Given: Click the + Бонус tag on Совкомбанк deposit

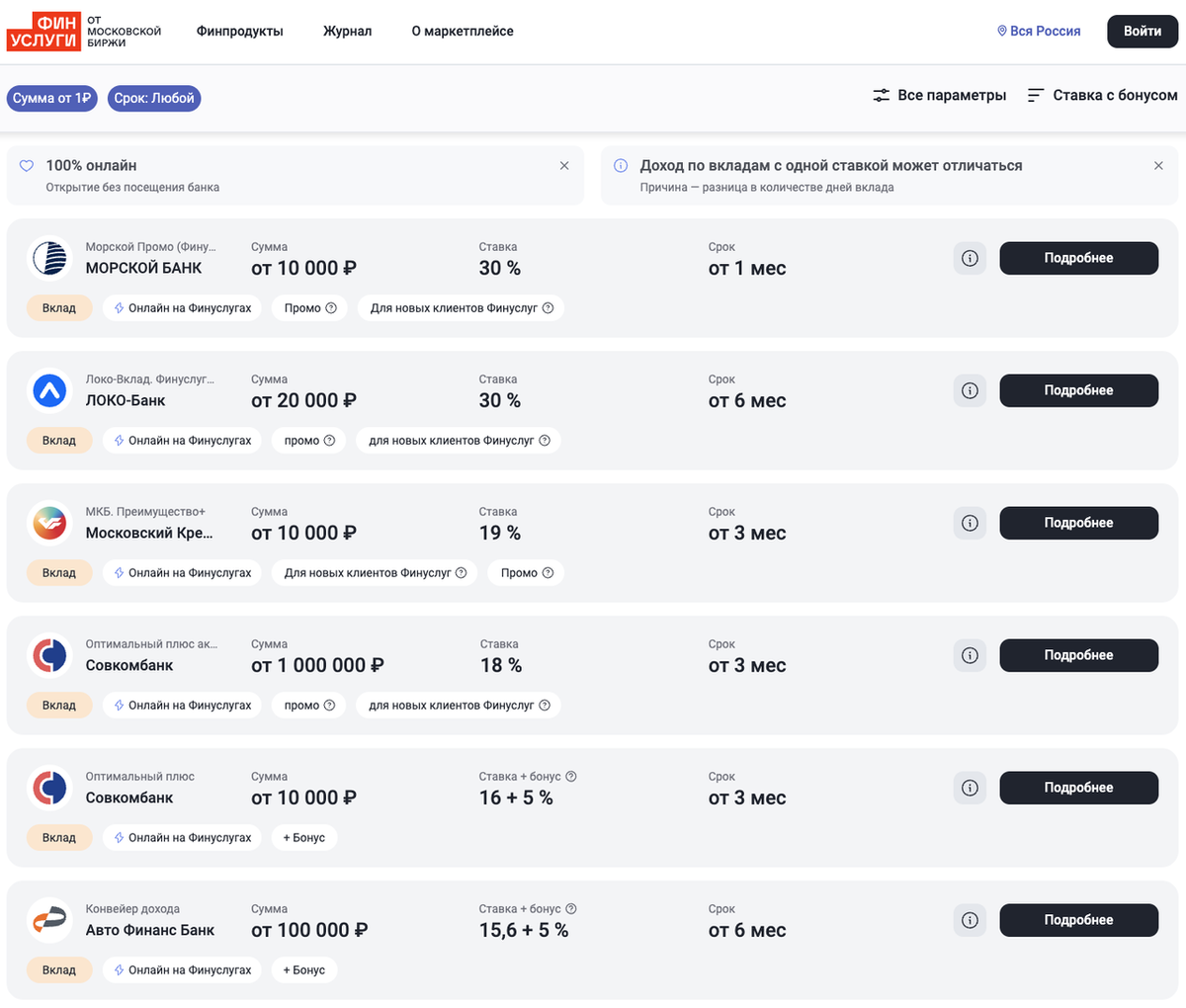Looking at the screenshot, I should 304,837.
